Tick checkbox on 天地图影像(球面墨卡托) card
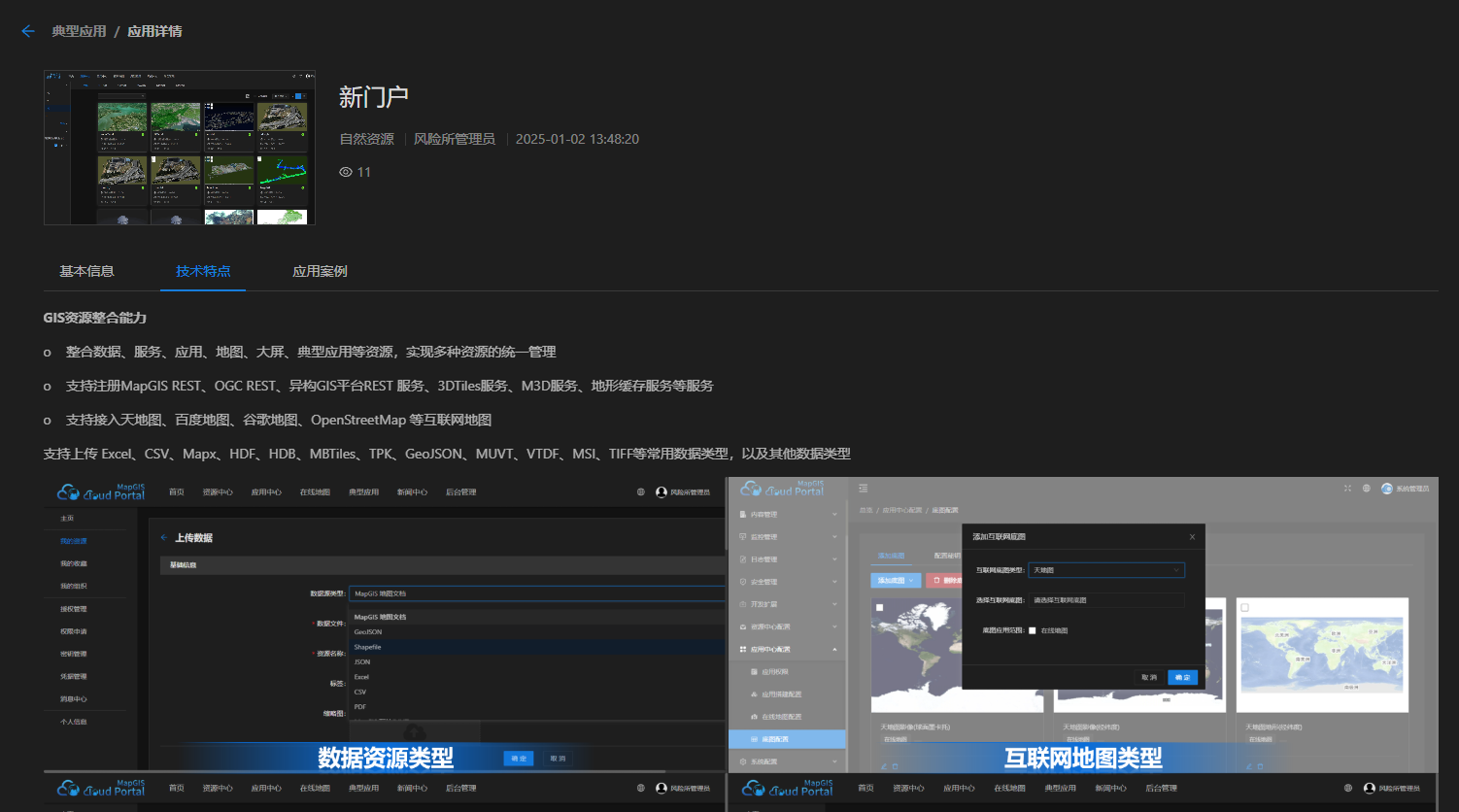Screen dimensions: 1459x812 [880, 607]
